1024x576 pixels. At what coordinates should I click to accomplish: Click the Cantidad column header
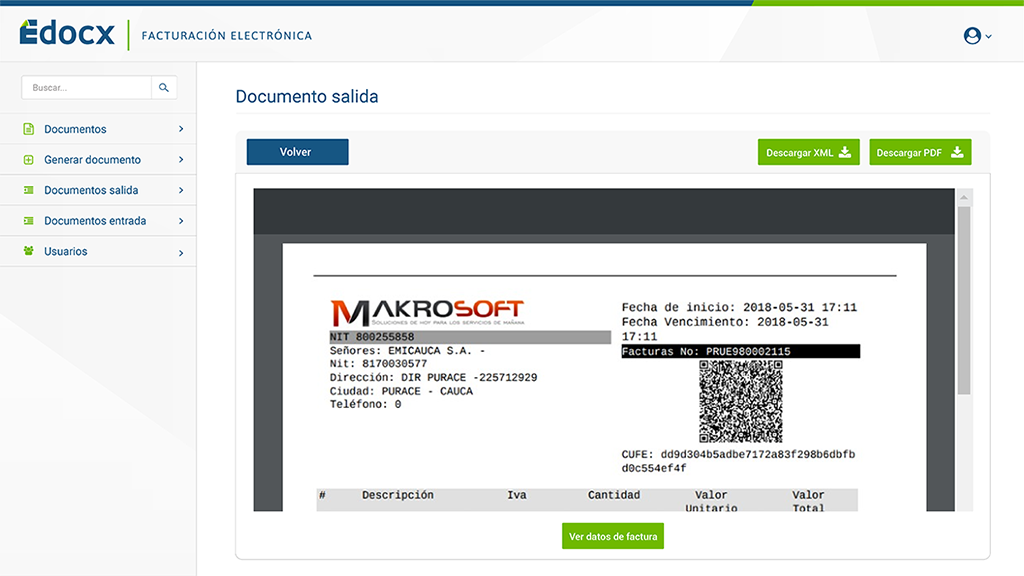[x=614, y=495]
